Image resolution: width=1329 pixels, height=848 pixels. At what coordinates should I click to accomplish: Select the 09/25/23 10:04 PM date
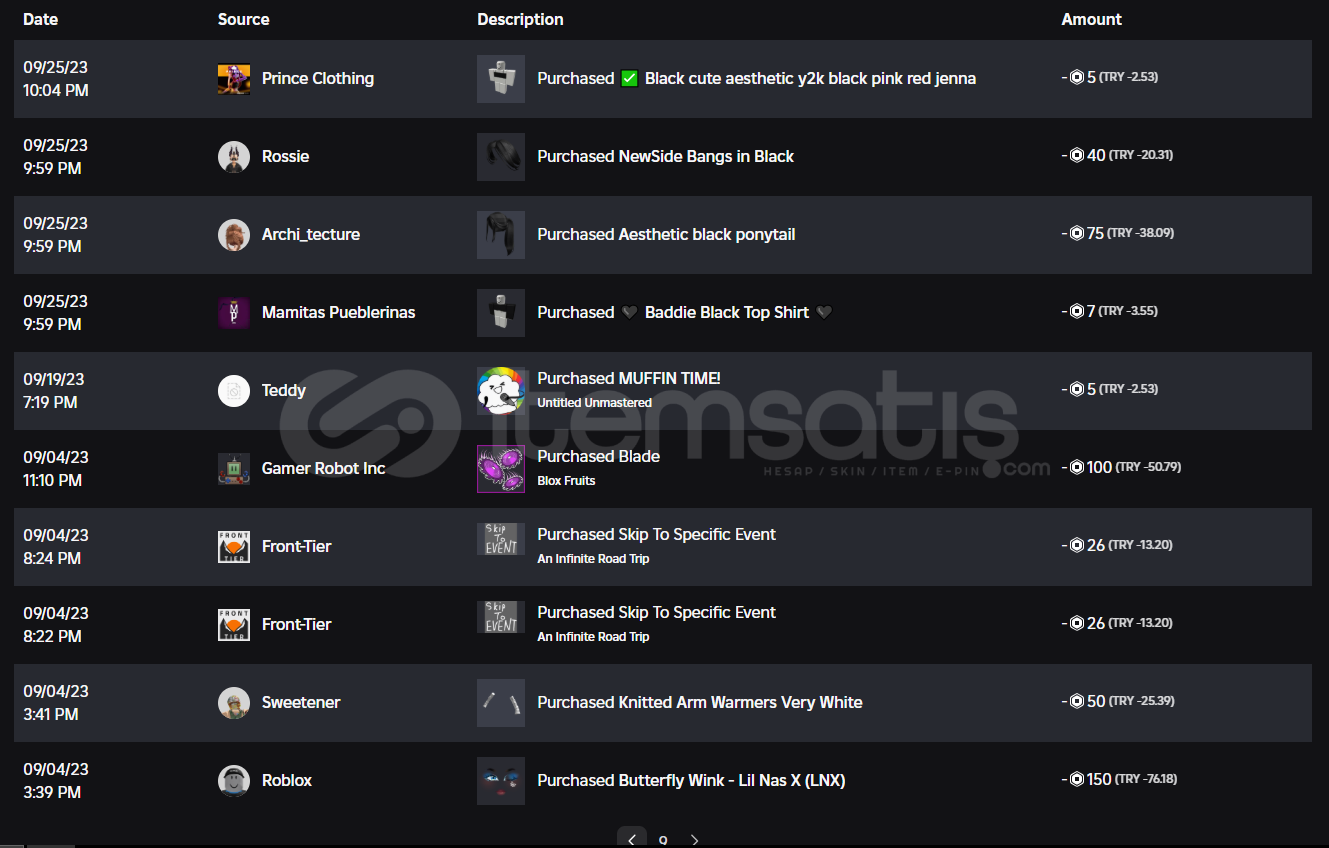pyautogui.click(x=56, y=79)
